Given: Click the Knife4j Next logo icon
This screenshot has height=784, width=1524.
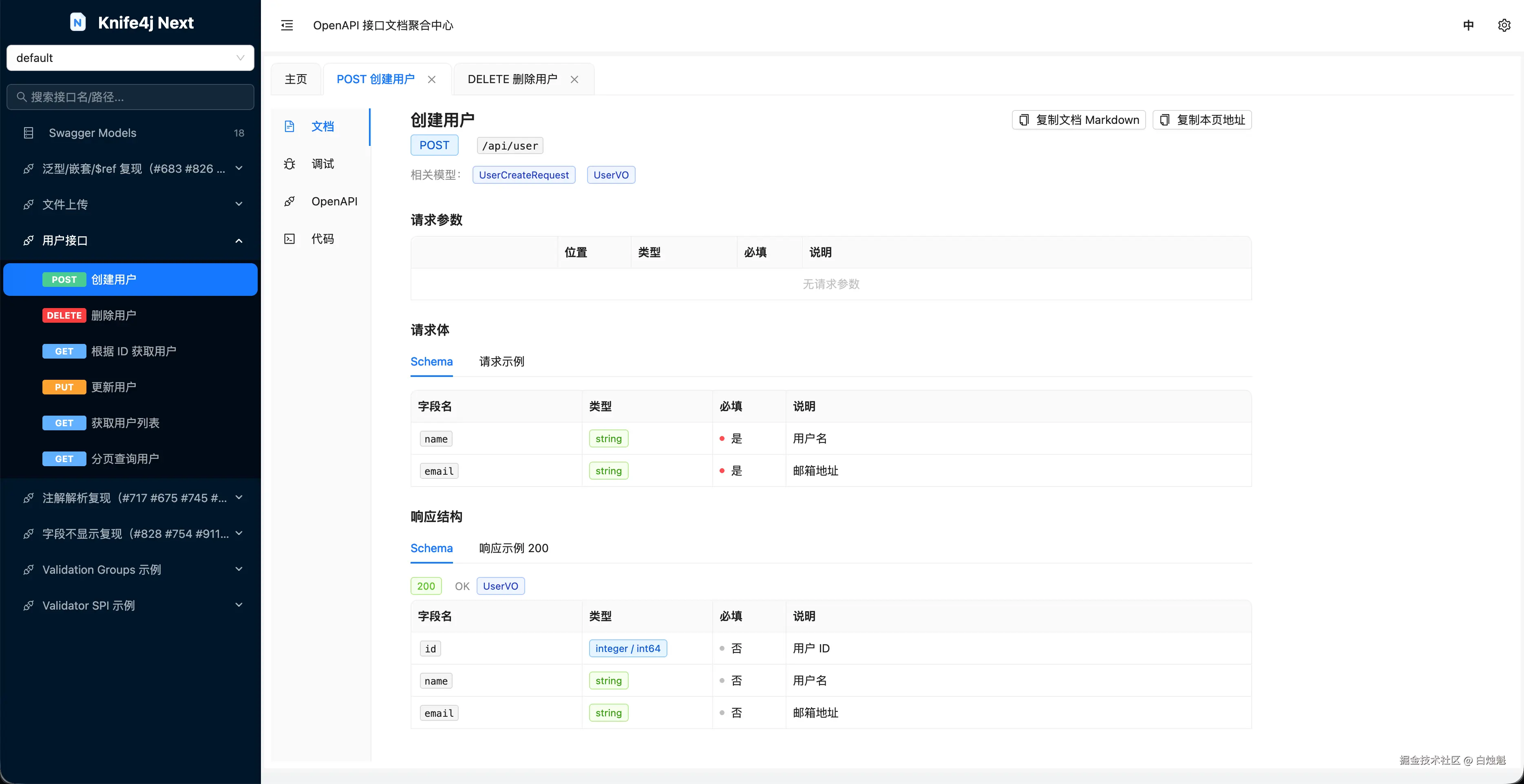Looking at the screenshot, I should coord(77,22).
